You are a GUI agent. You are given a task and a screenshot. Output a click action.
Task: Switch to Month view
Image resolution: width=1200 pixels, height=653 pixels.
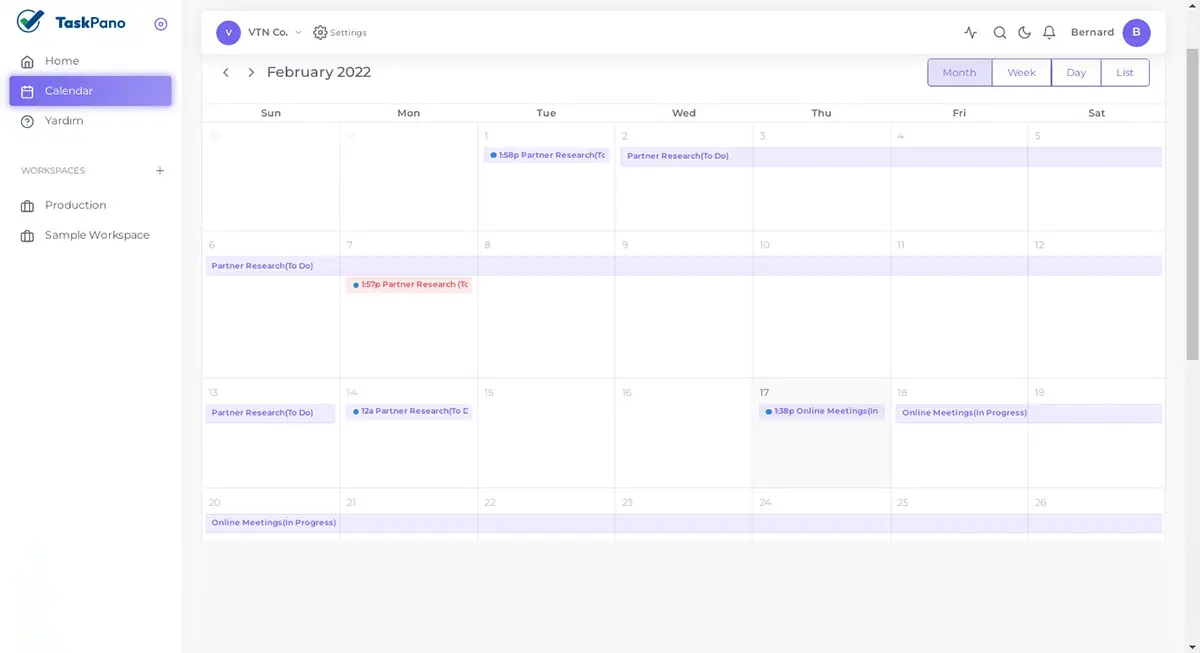tap(959, 73)
